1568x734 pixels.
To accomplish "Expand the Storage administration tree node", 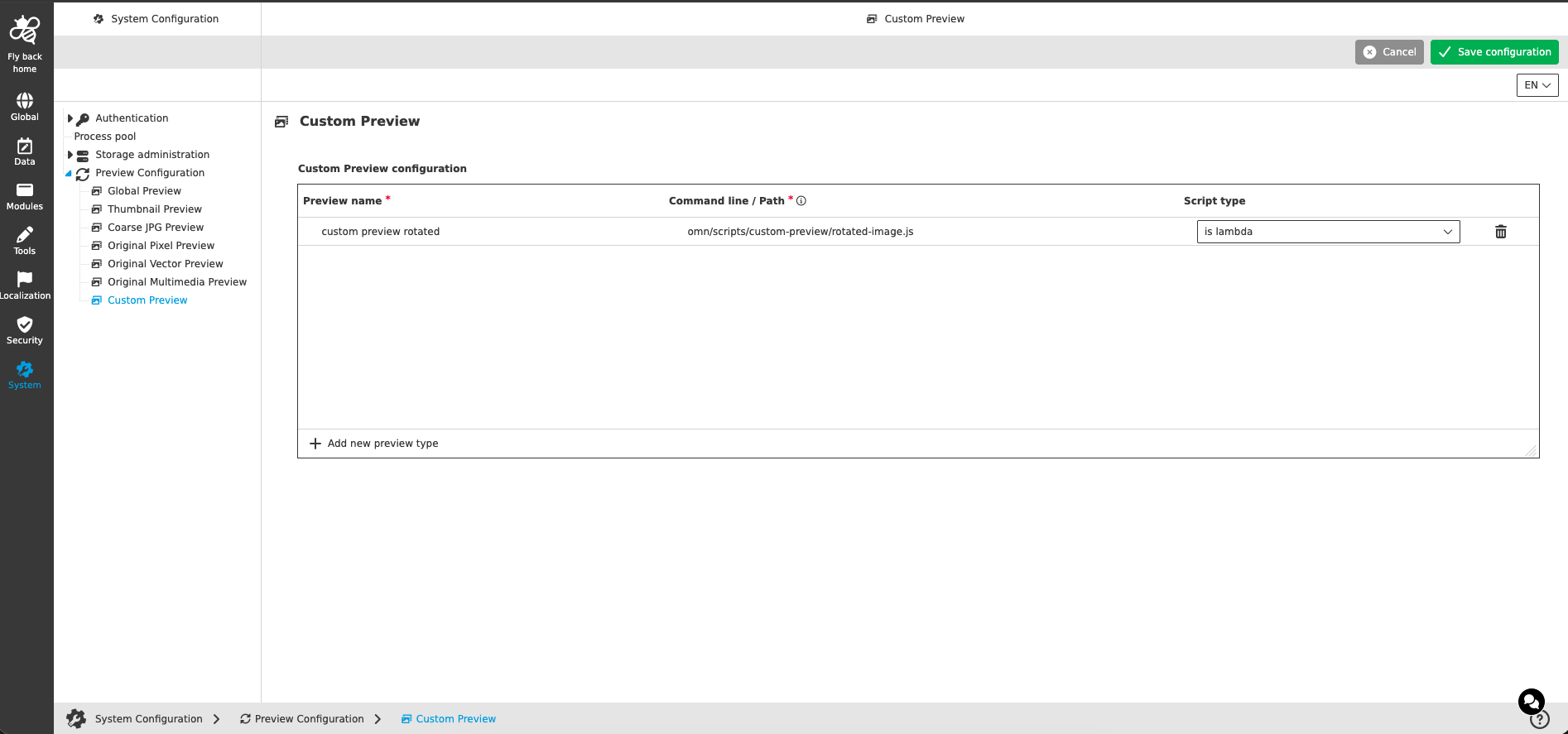I will pyautogui.click(x=70, y=155).
